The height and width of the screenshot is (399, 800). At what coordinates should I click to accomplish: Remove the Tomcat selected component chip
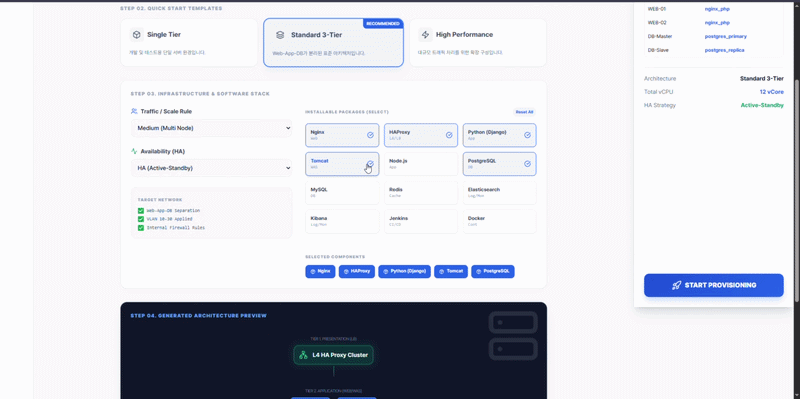click(451, 271)
